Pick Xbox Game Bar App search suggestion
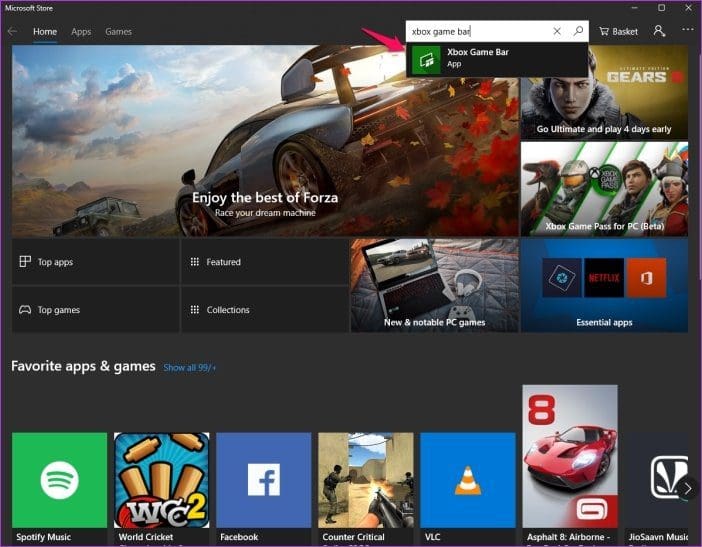702x547 pixels. pyautogui.click(x=497, y=60)
